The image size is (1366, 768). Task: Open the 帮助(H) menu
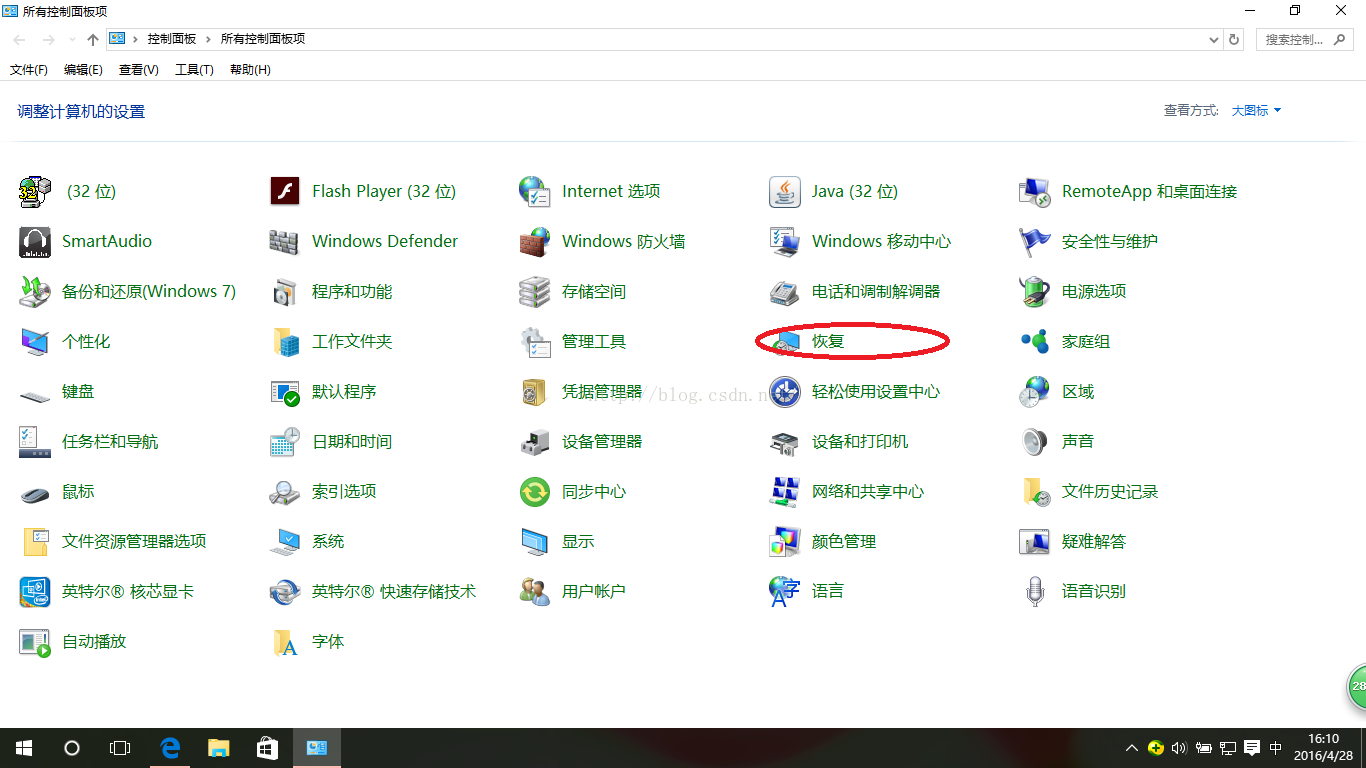tap(250, 69)
